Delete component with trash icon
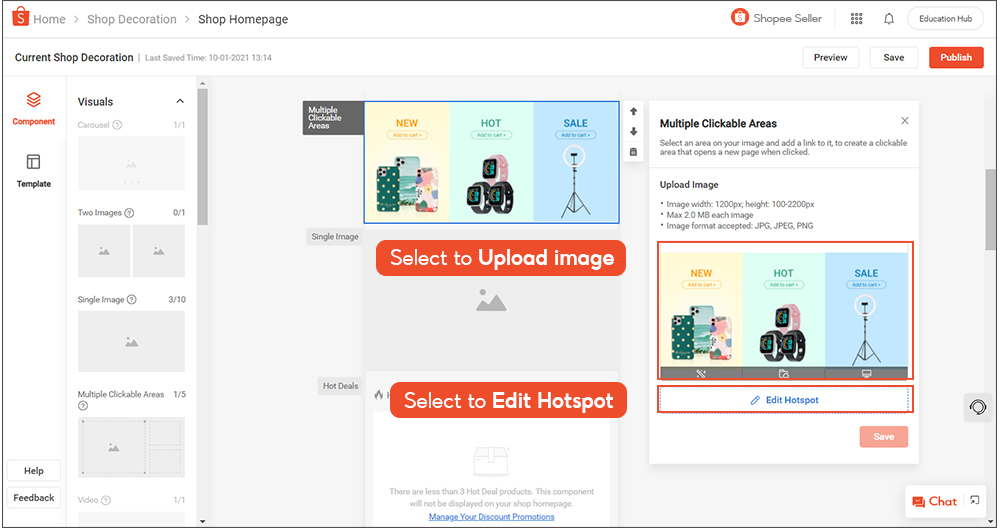Screen dimensions: 1000x528 633,152
